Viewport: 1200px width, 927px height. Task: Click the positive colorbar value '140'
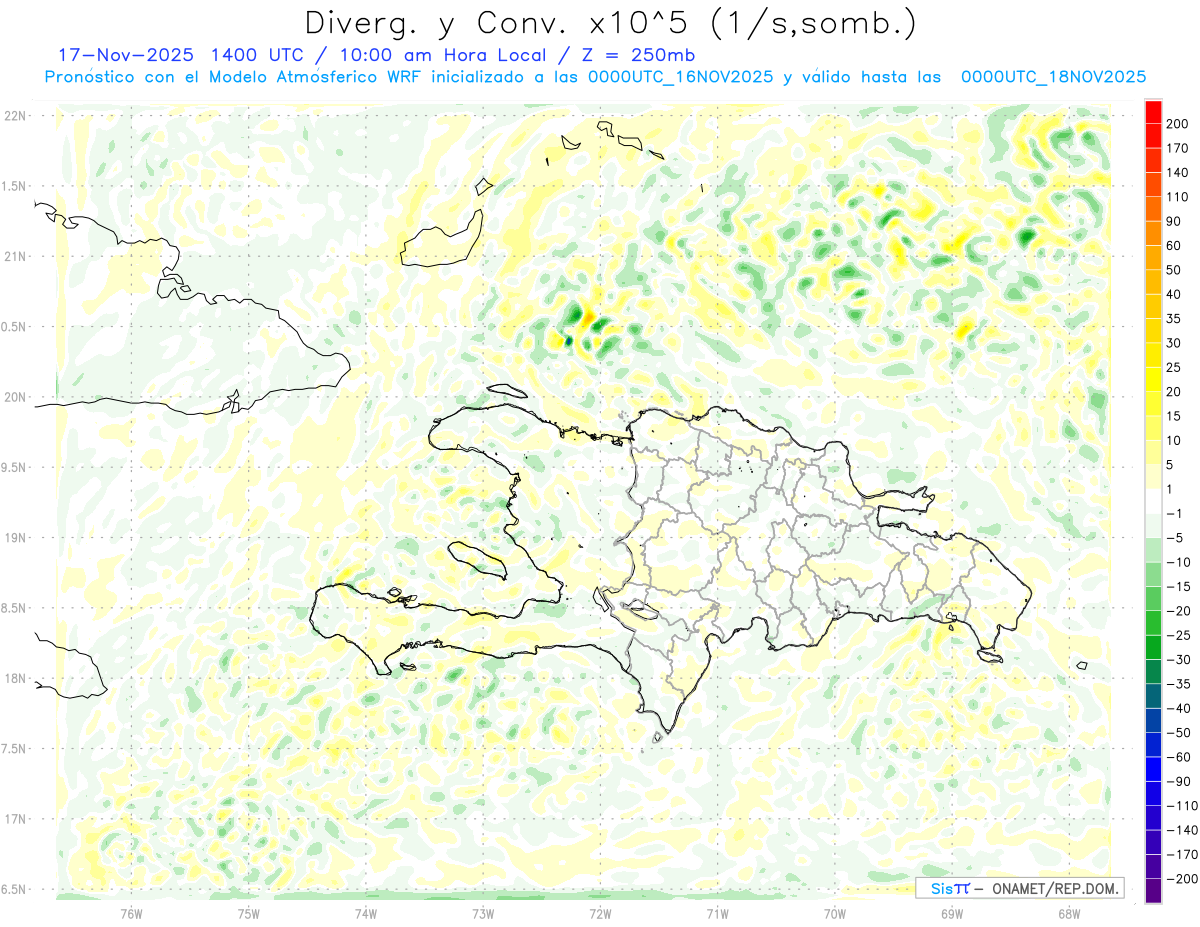pyautogui.click(x=1177, y=172)
